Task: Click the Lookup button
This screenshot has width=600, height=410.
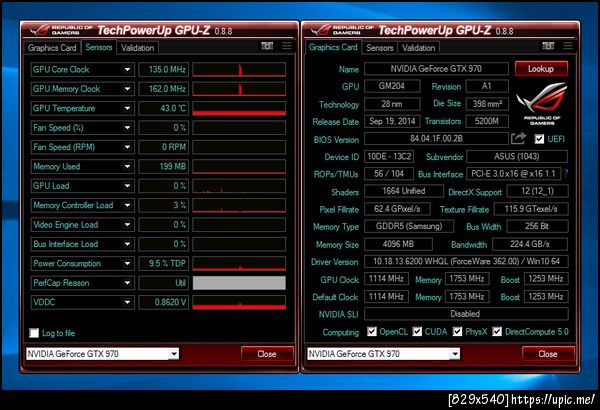Action: click(x=541, y=69)
